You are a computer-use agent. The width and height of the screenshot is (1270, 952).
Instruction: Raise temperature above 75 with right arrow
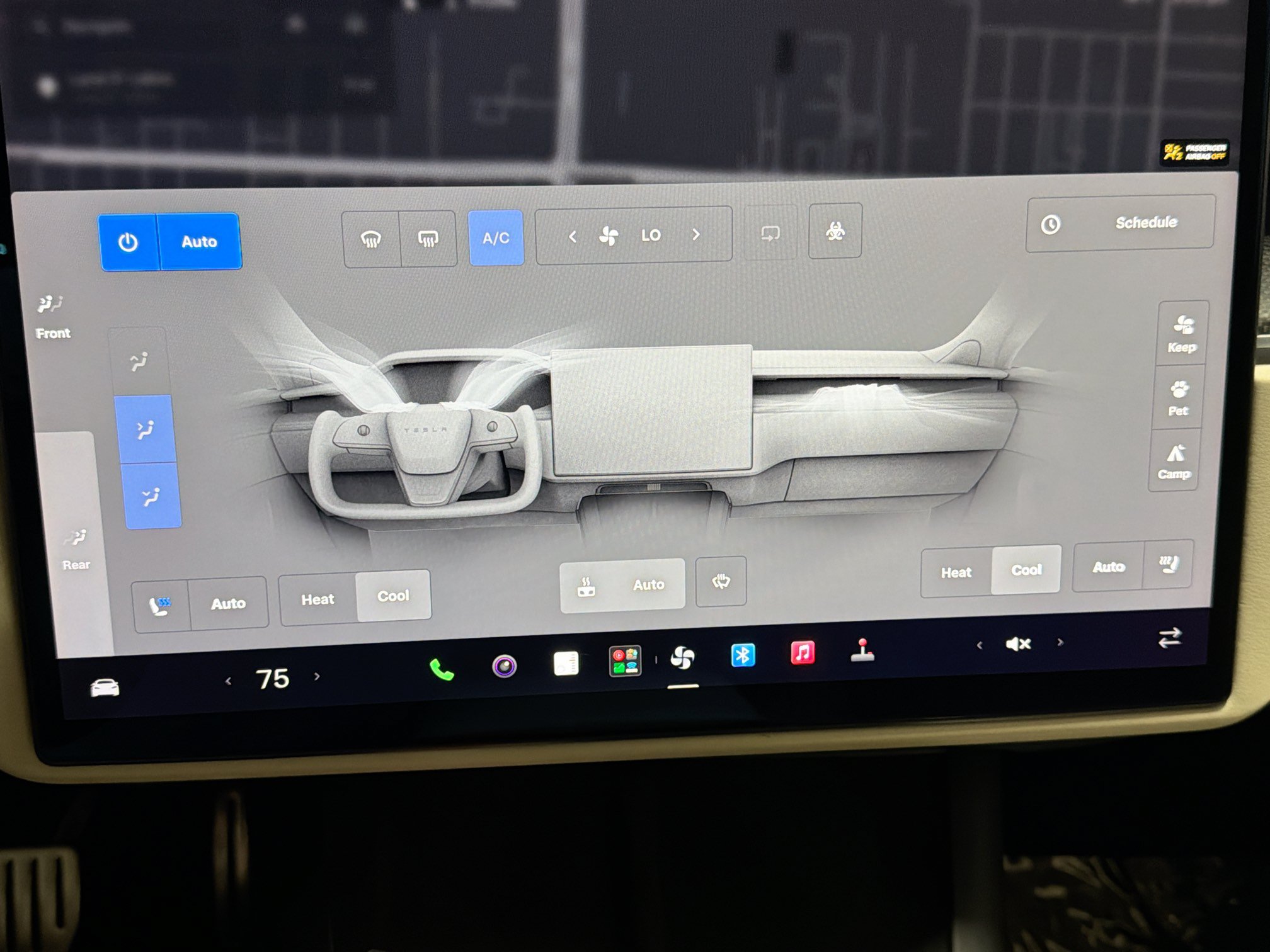(x=317, y=676)
